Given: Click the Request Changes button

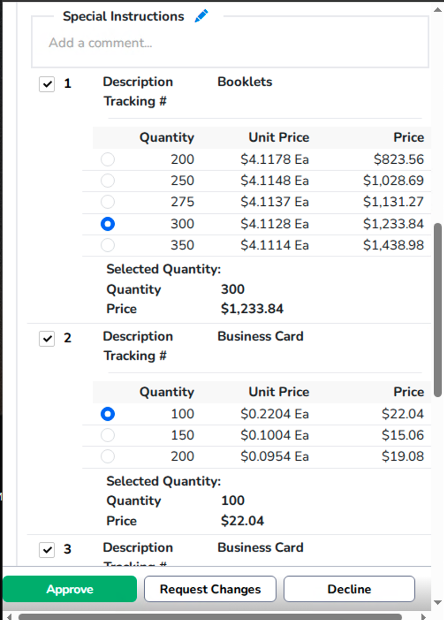Looking at the screenshot, I should click(x=210, y=589).
